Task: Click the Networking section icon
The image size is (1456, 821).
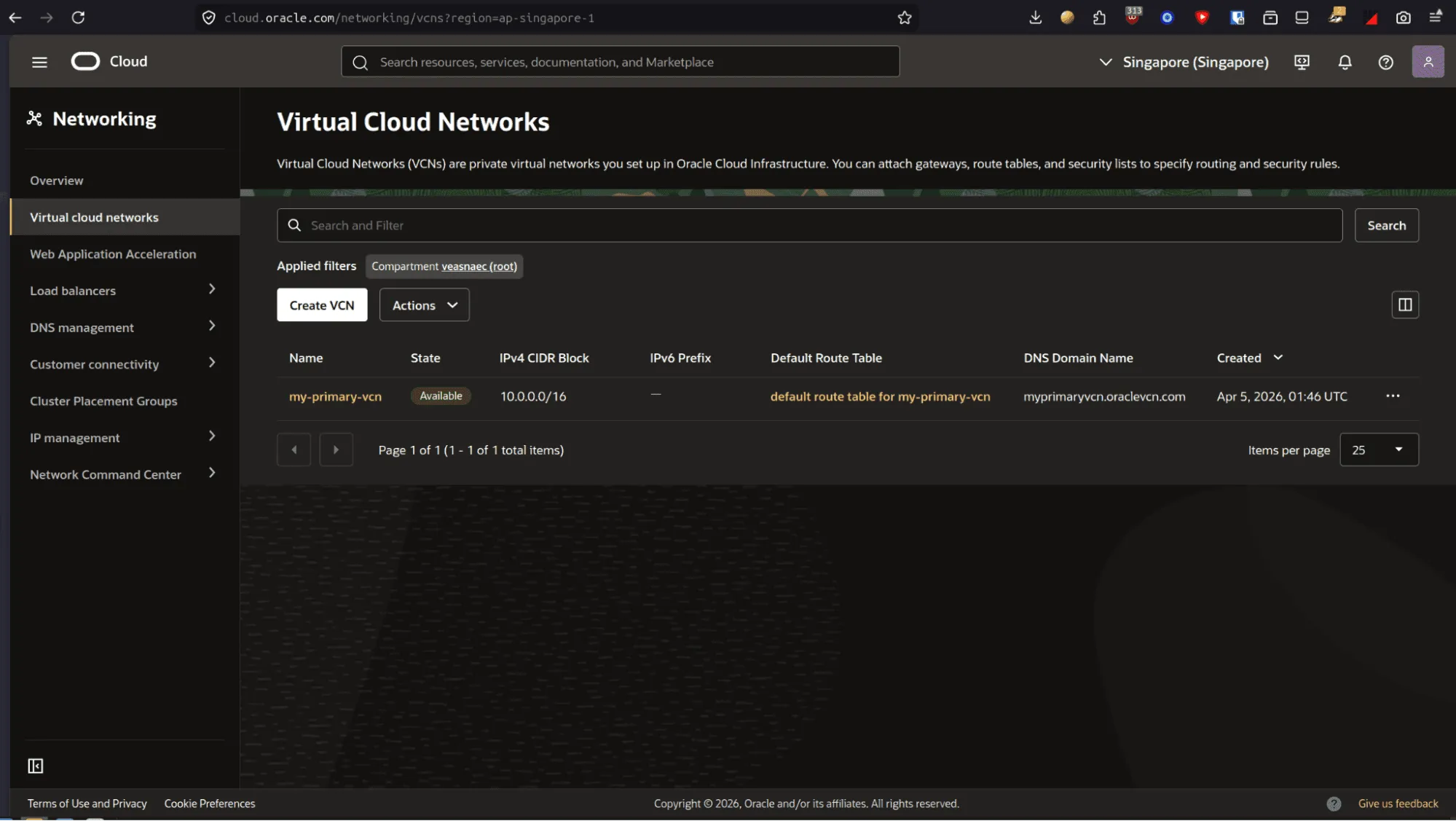Action: (x=34, y=119)
